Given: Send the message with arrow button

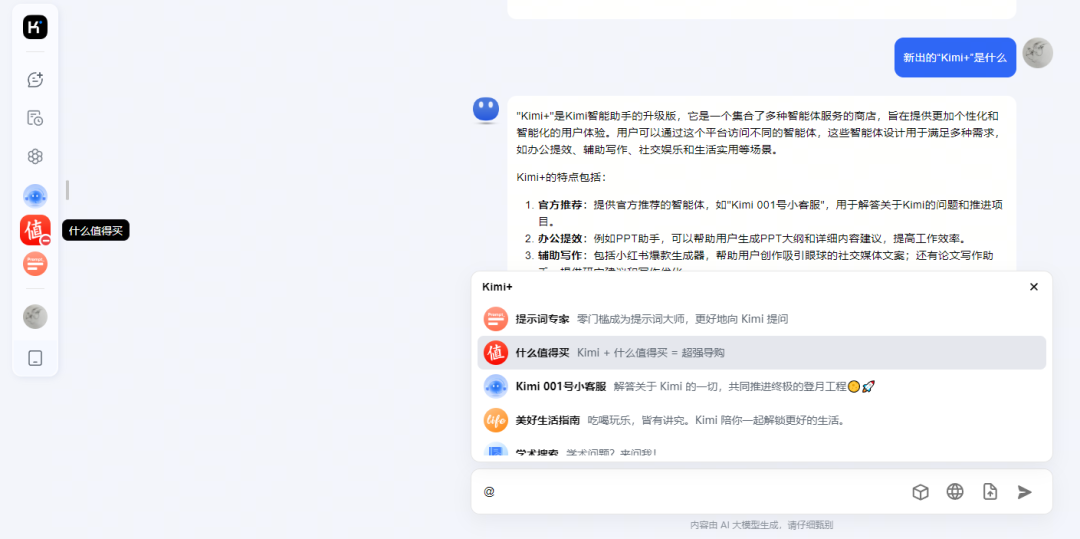Looking at the screenshot, I should tap(1025, 492).
